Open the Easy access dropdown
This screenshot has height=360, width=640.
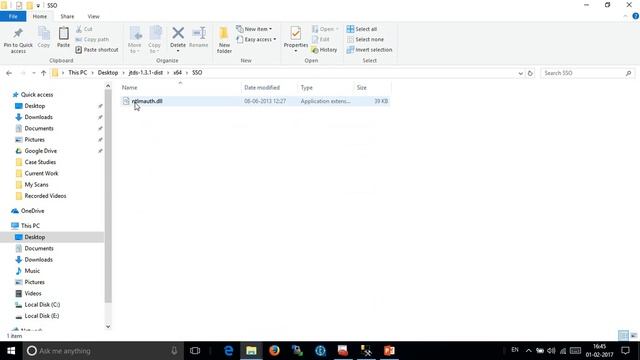[x=256, y=39]
